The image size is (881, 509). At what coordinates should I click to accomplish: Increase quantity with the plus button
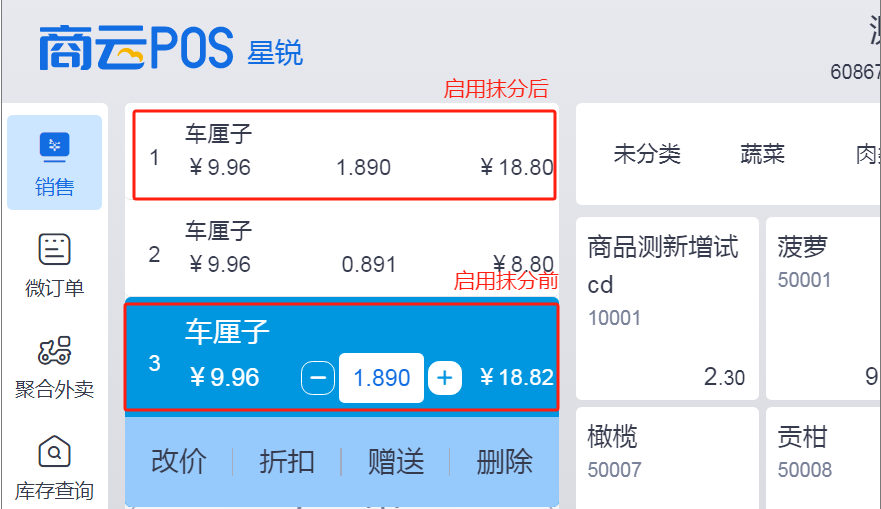[445, 378]
